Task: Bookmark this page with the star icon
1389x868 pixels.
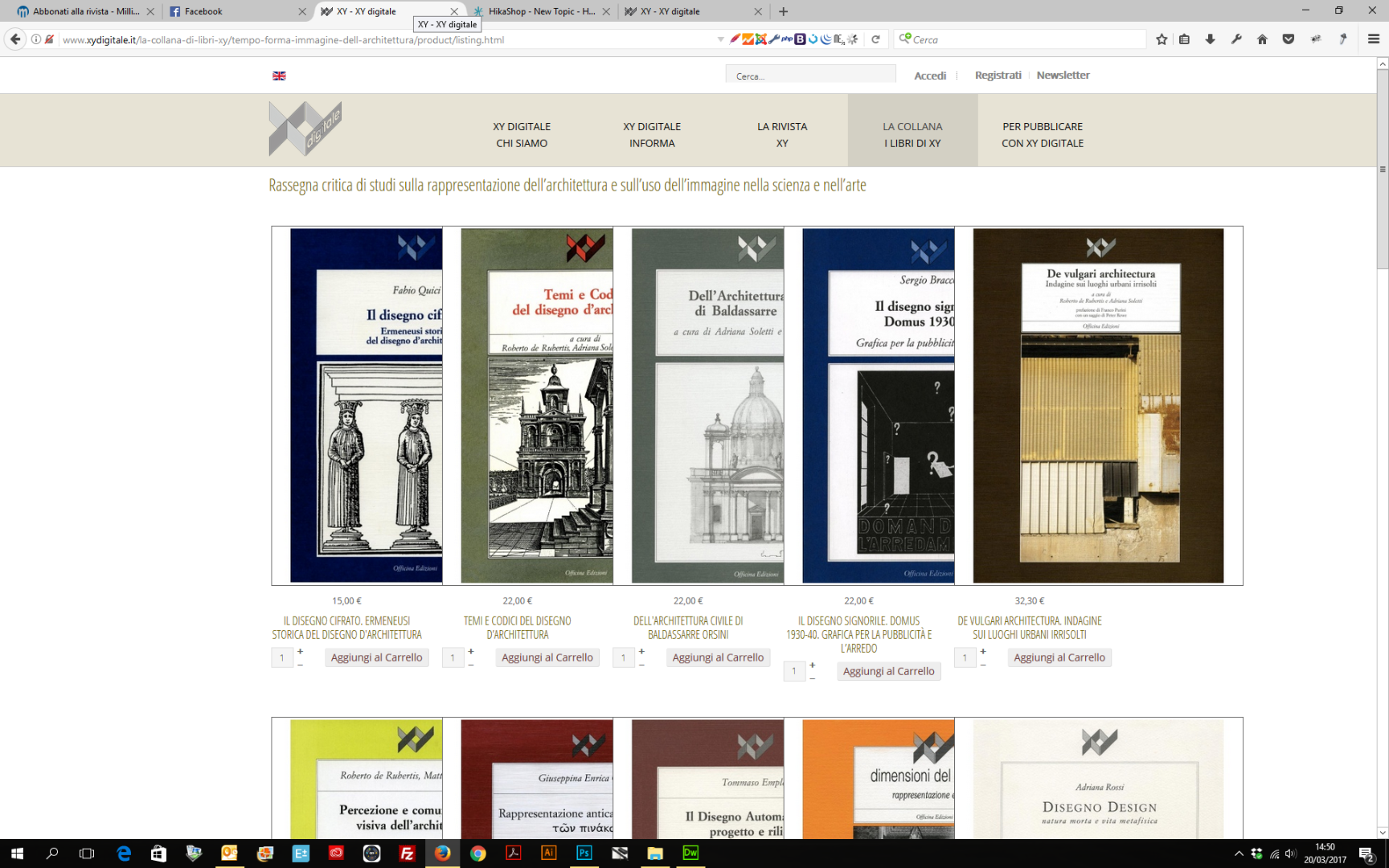Action: 1162,39
